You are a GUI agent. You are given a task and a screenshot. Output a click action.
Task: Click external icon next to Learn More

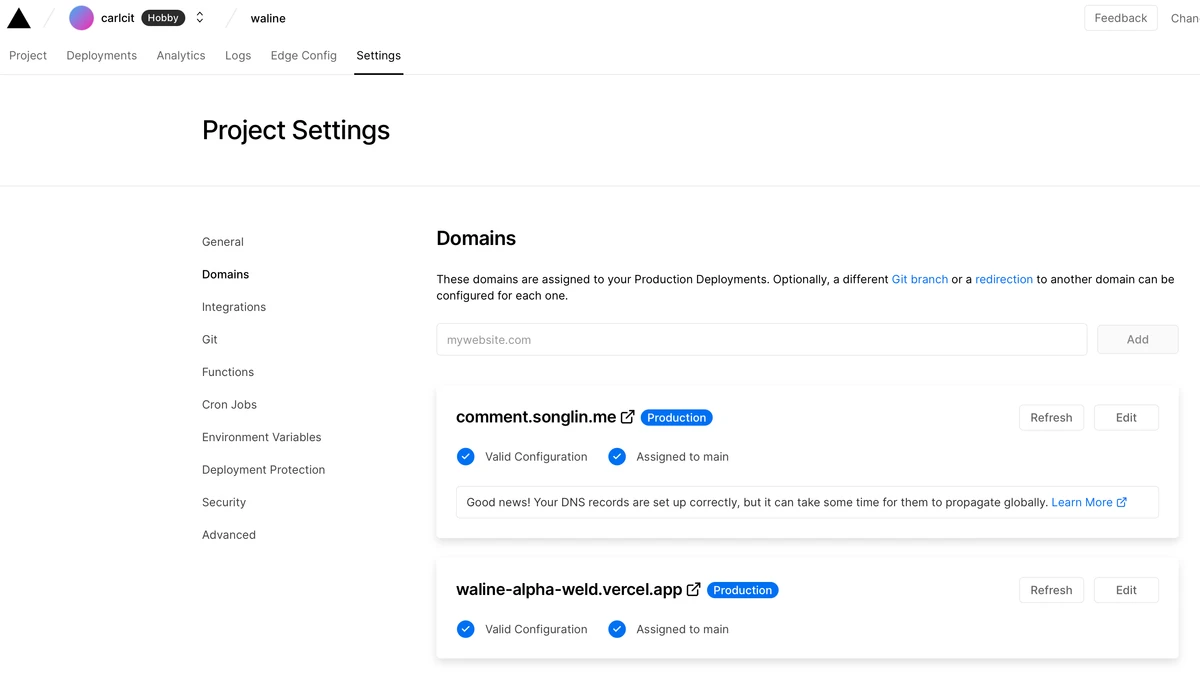[x=1122, y=503]
